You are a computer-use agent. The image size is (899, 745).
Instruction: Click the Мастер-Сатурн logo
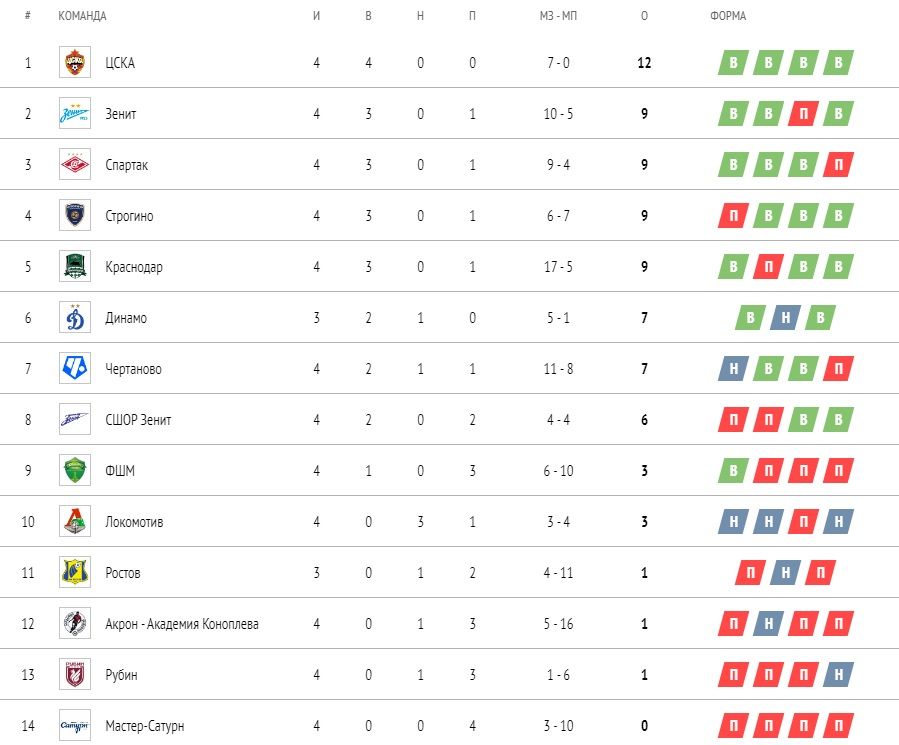75,726
